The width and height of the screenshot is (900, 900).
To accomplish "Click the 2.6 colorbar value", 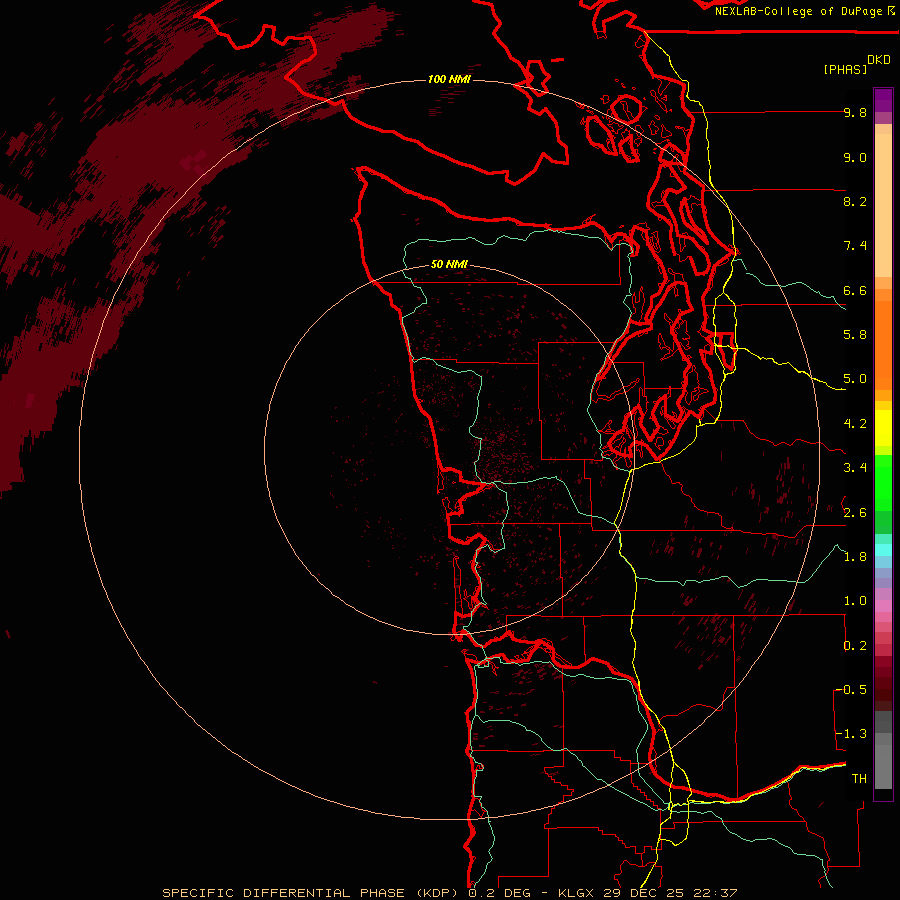I will pyautogui.click(x=855, y=513).
